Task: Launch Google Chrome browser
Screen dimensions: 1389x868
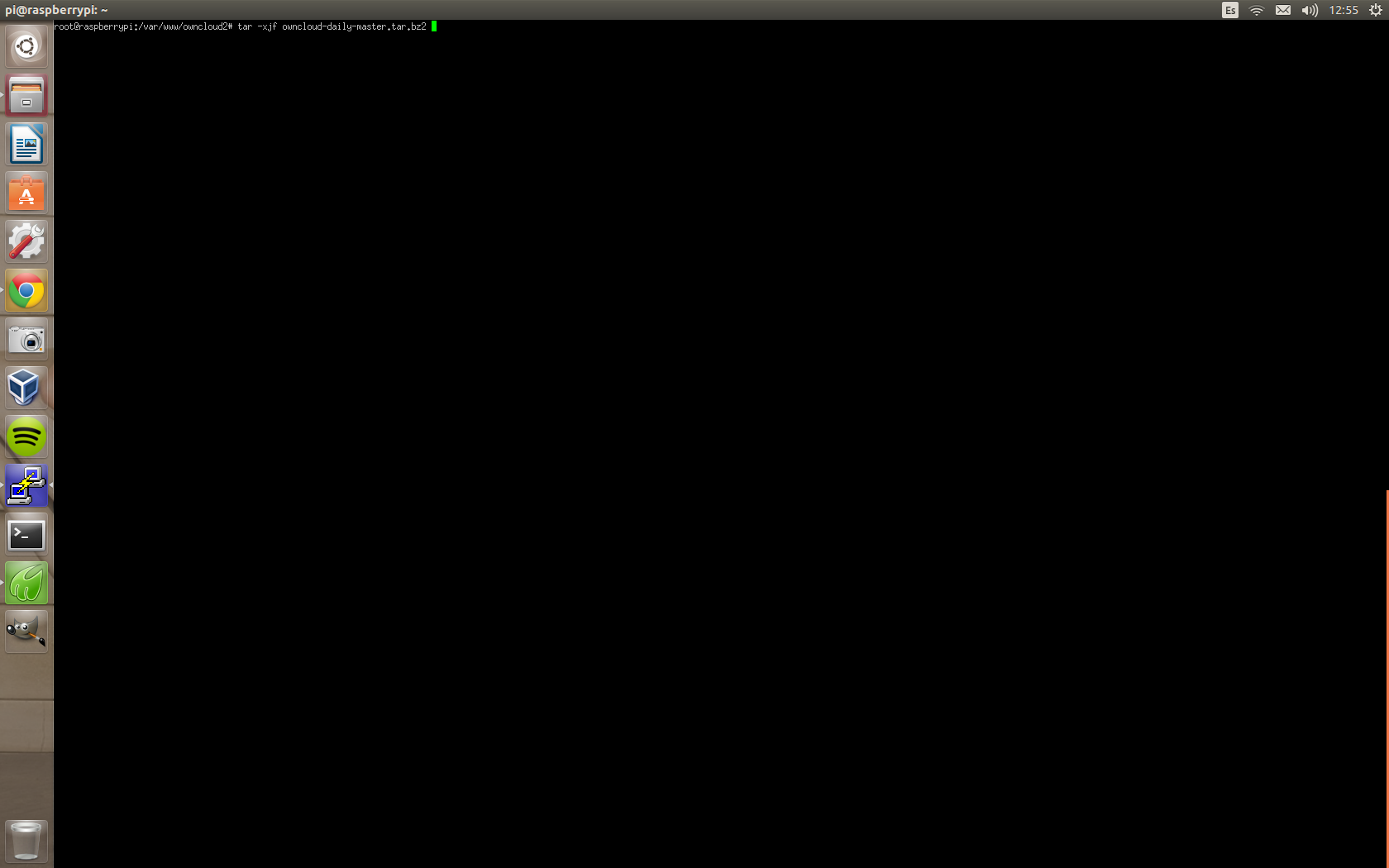Action: click(x=26, y=291)
